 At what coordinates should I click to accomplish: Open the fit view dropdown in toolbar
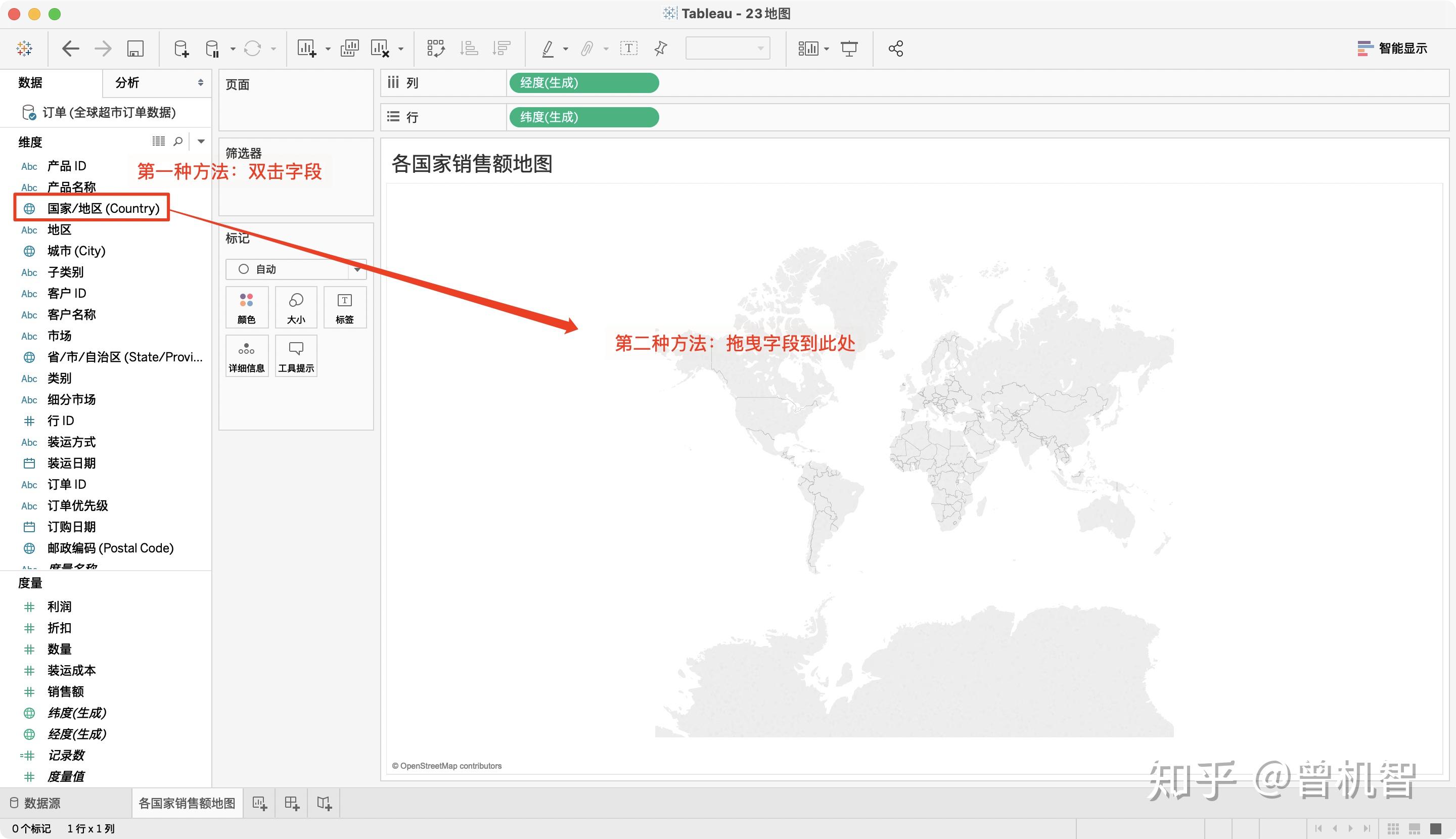pyautogui.click(x=727, y=49)
